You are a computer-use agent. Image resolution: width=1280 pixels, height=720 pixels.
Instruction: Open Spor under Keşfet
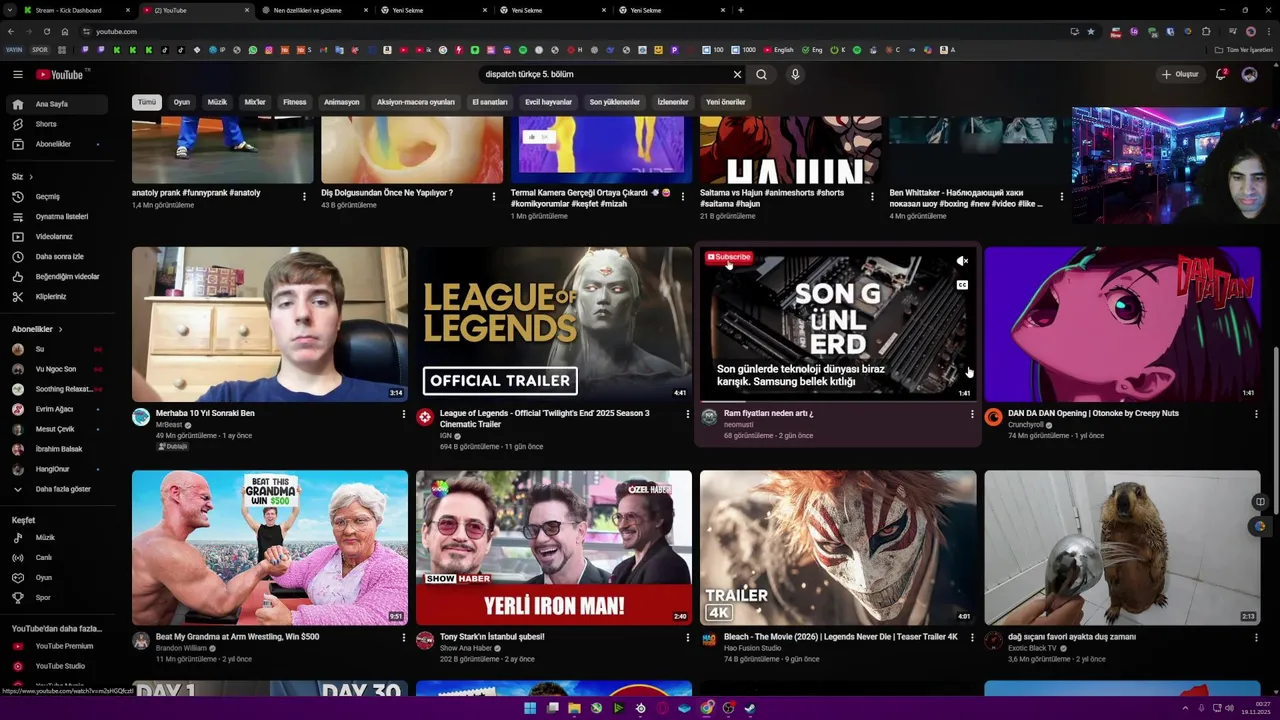[x=57, y=597]
